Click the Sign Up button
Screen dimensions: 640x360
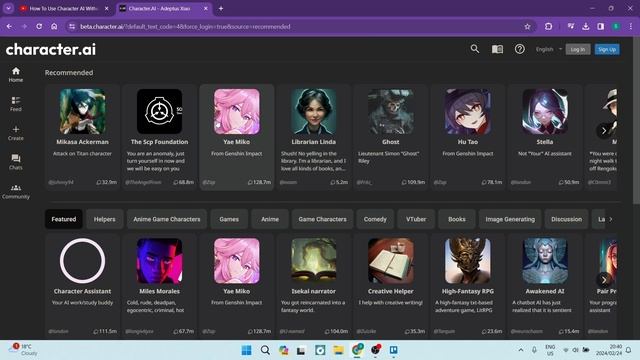[607, 49]
